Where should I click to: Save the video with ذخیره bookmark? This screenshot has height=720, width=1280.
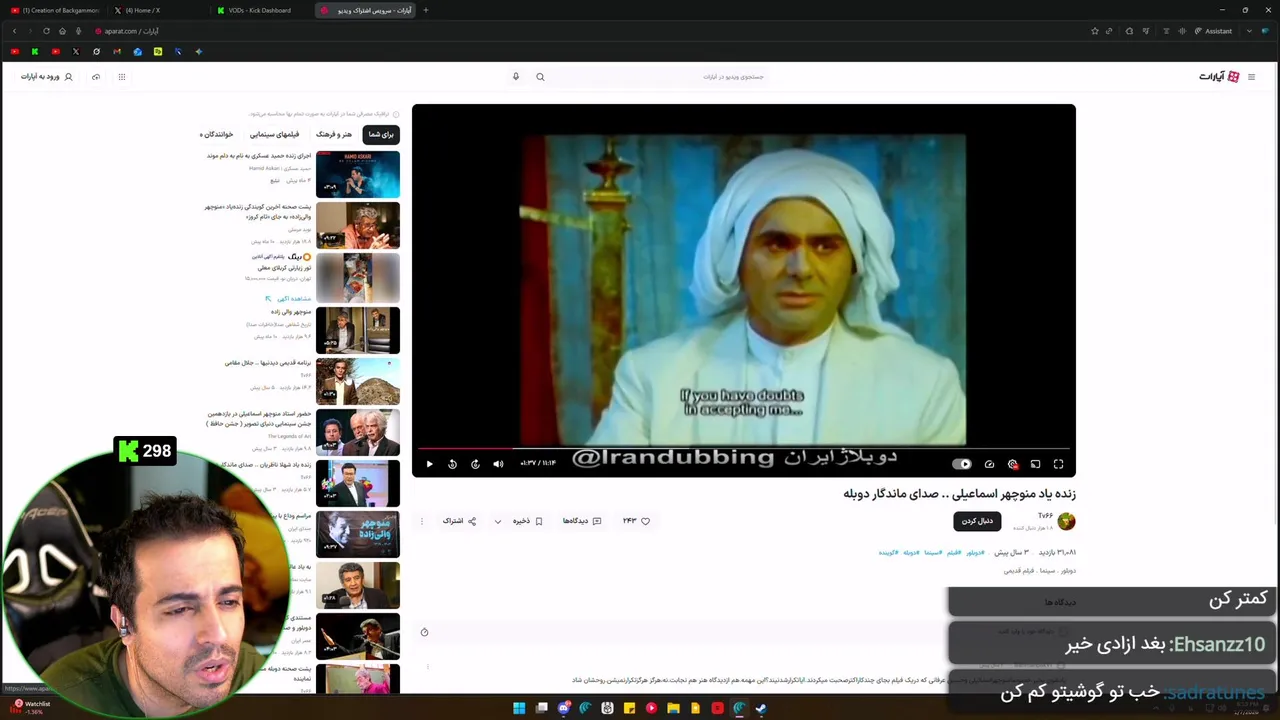click(527, 521)
